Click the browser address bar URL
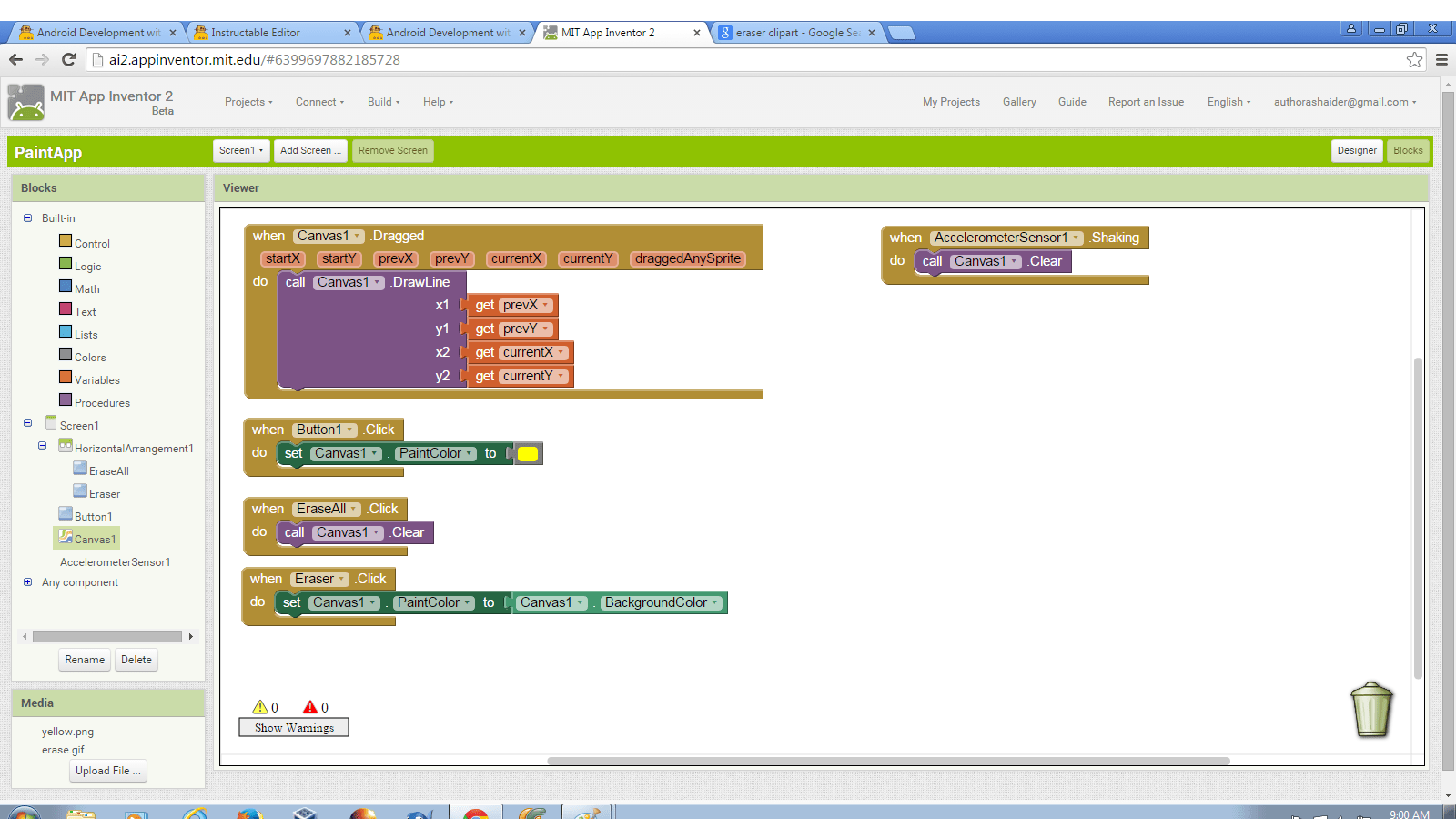Viewport: 1456px width, 819px height. click(255, 59)
